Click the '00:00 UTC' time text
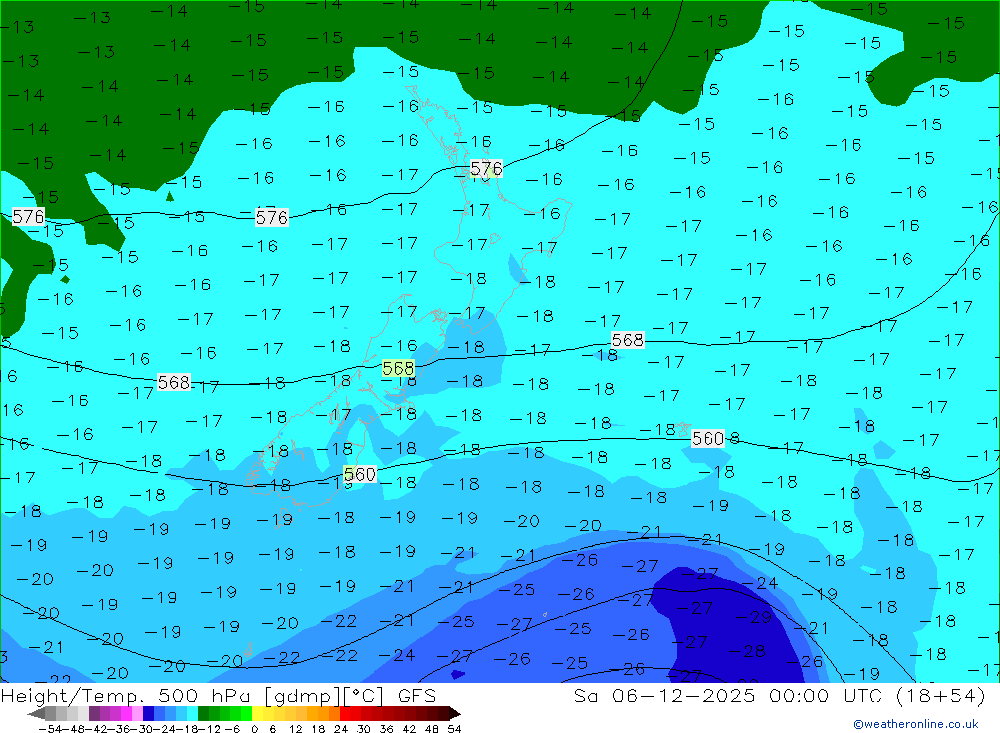Viewport: 1000px width, 733px height. coord(827,695)
